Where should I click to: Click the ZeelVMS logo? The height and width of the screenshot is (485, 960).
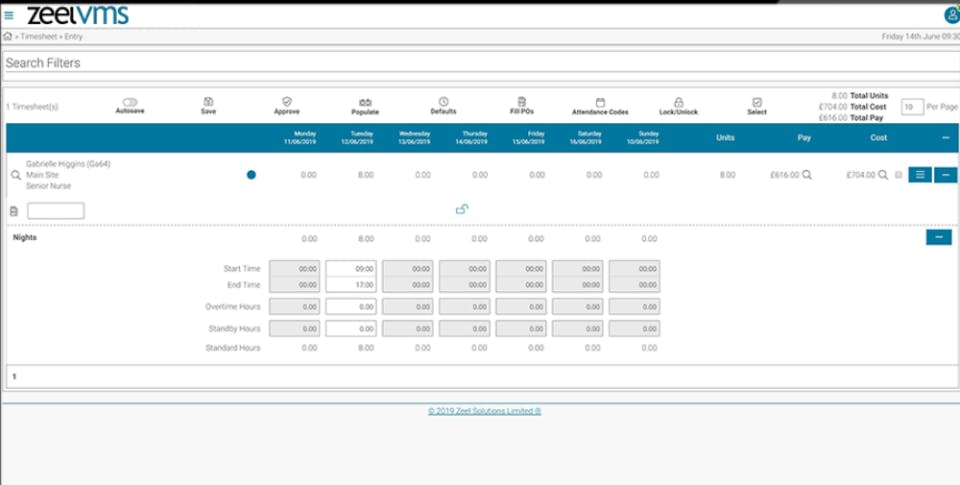[78, 15]
